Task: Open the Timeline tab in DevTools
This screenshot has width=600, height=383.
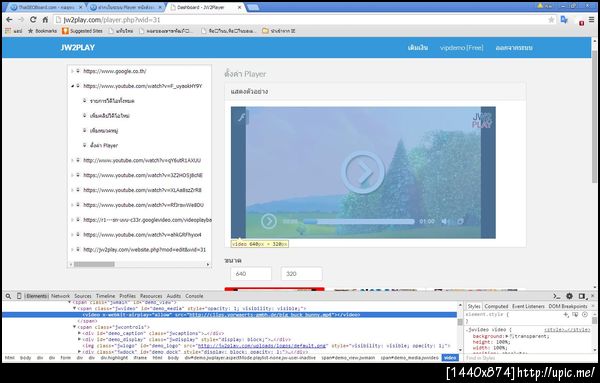Action: coord(105,296)
